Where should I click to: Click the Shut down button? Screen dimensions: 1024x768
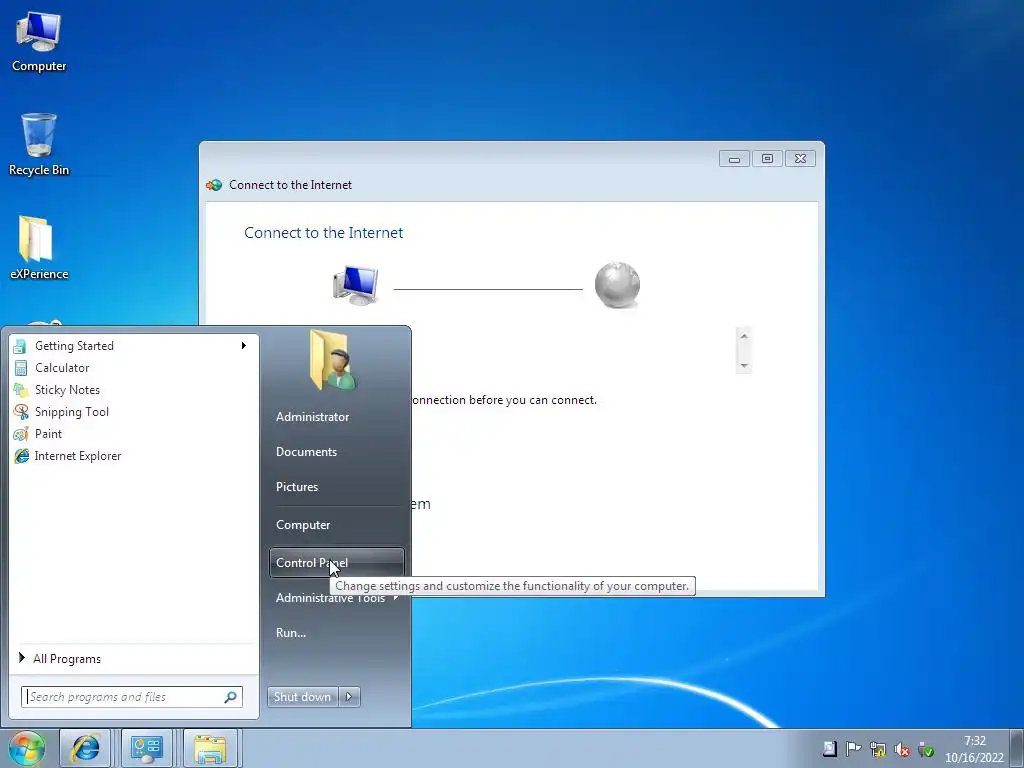[x=303, y=697]
